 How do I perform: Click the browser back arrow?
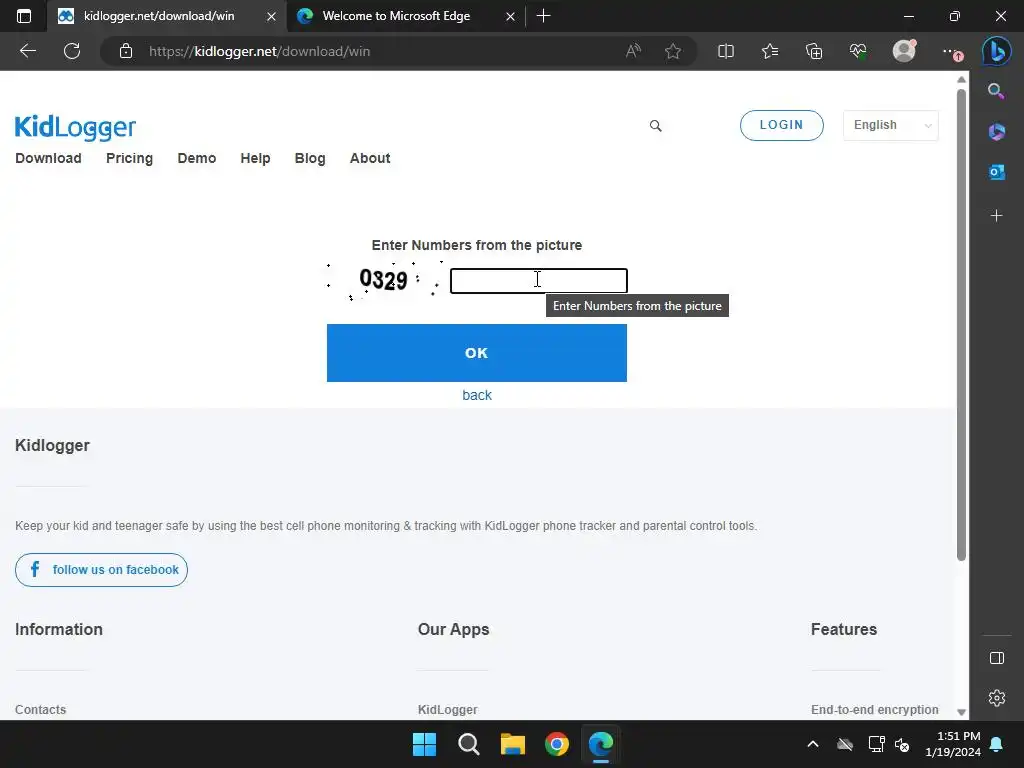[x=27, y=51]
